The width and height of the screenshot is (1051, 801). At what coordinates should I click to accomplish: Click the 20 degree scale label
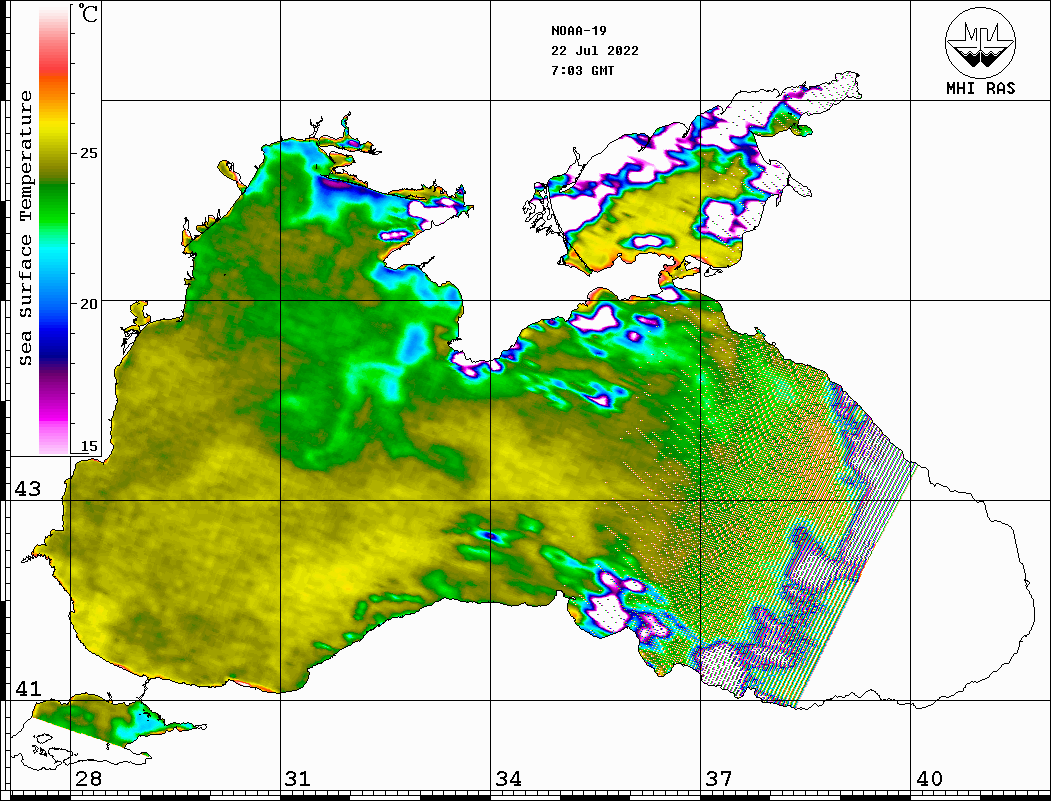(x=88, y=304)
